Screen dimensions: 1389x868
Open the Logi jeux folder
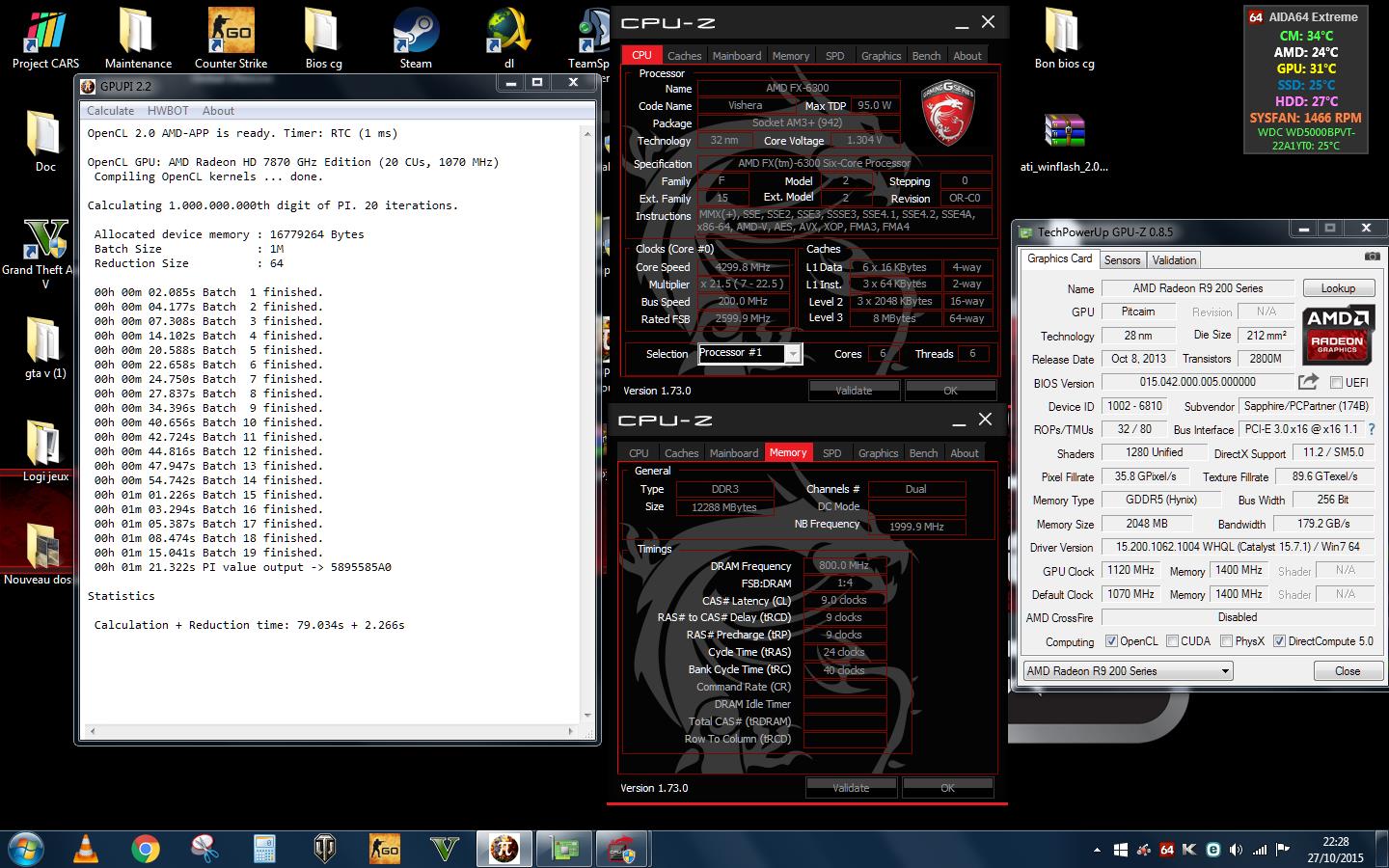pos(44,450)
